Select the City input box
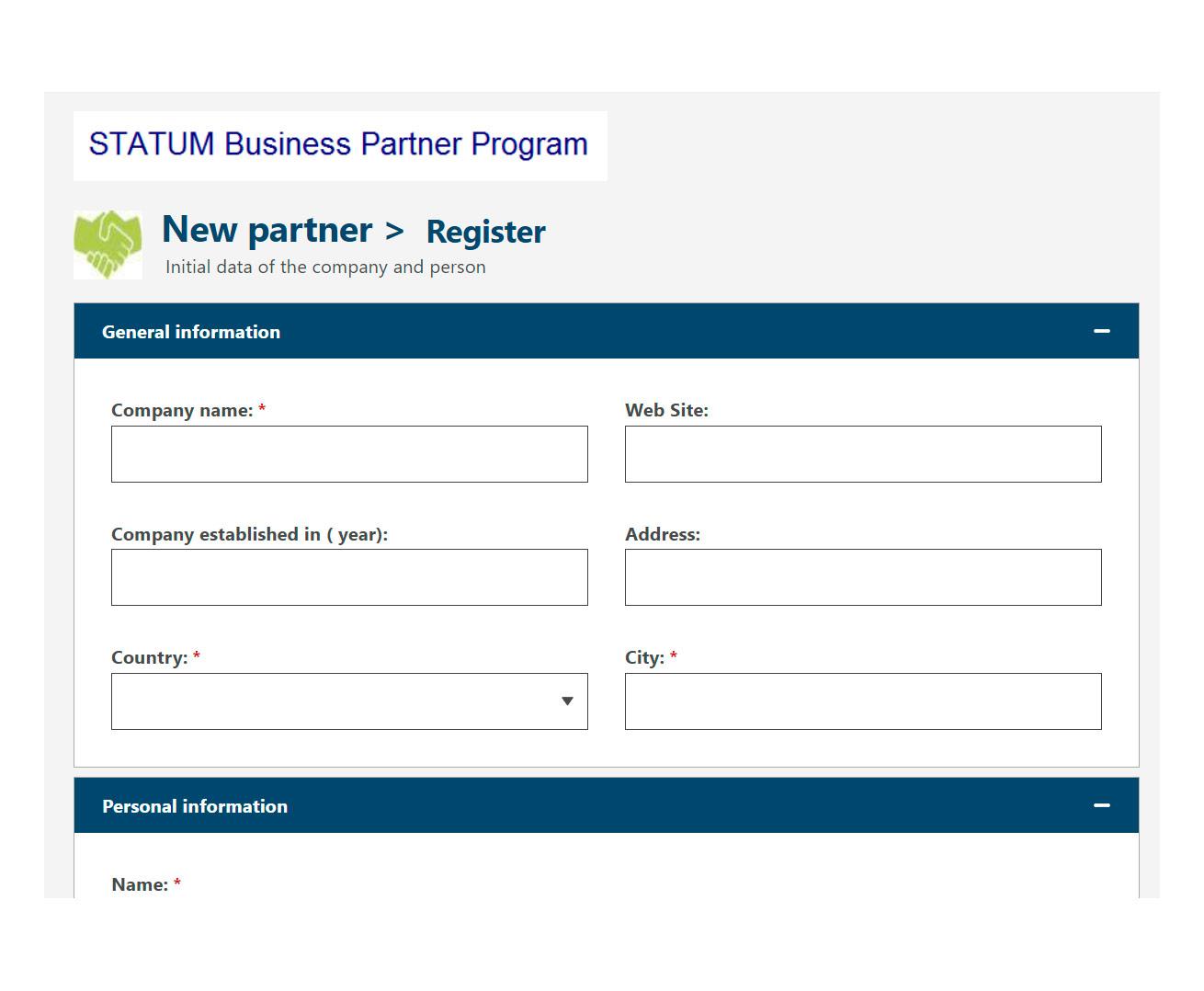1204x991 pixels. click(x=863, y=701)
